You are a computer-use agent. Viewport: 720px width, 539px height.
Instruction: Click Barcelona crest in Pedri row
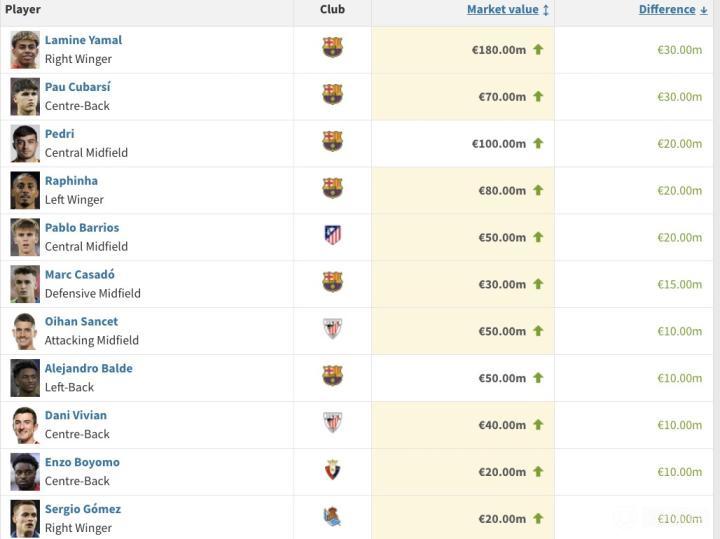[332, 141]
